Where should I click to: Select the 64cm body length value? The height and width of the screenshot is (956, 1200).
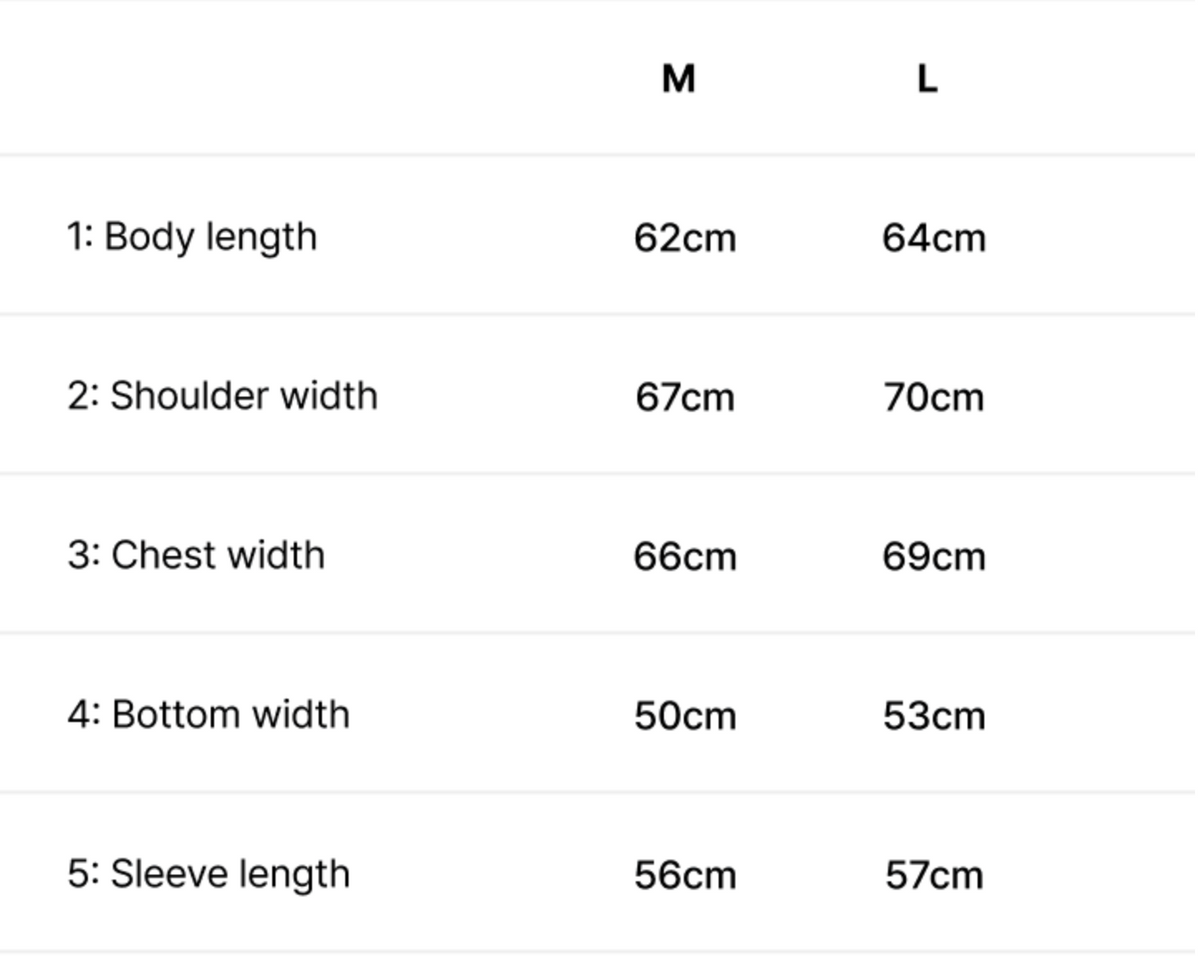click(934, 238)
